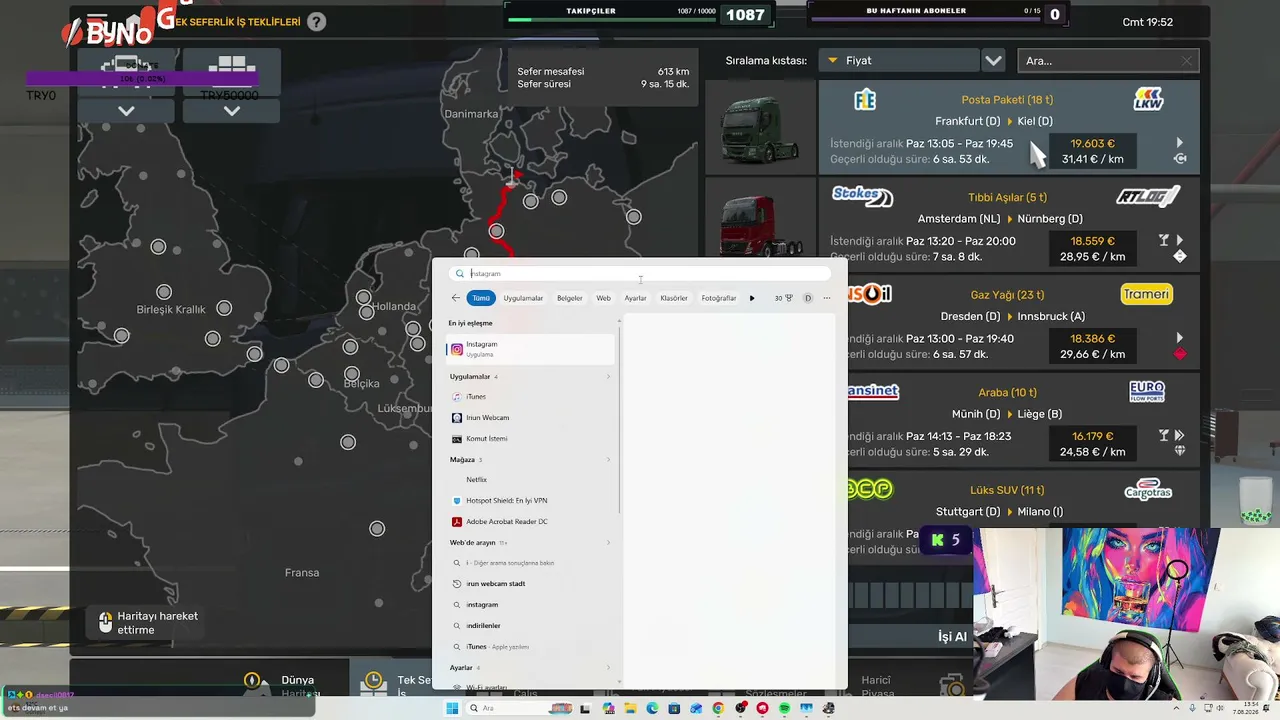The width and height of the screenshot is (1280, 720).
Task: Expand the Ayarlar results section
Action: pos(608,668)
